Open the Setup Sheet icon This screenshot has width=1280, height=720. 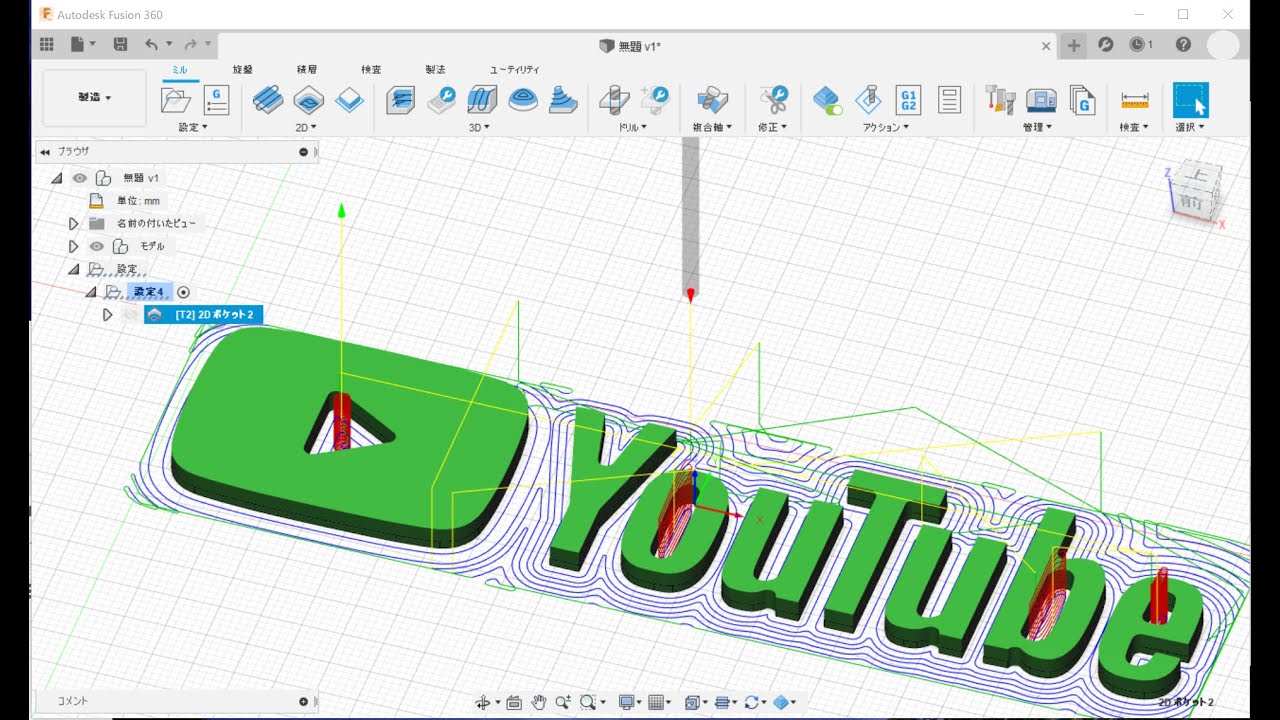(949, 100)
